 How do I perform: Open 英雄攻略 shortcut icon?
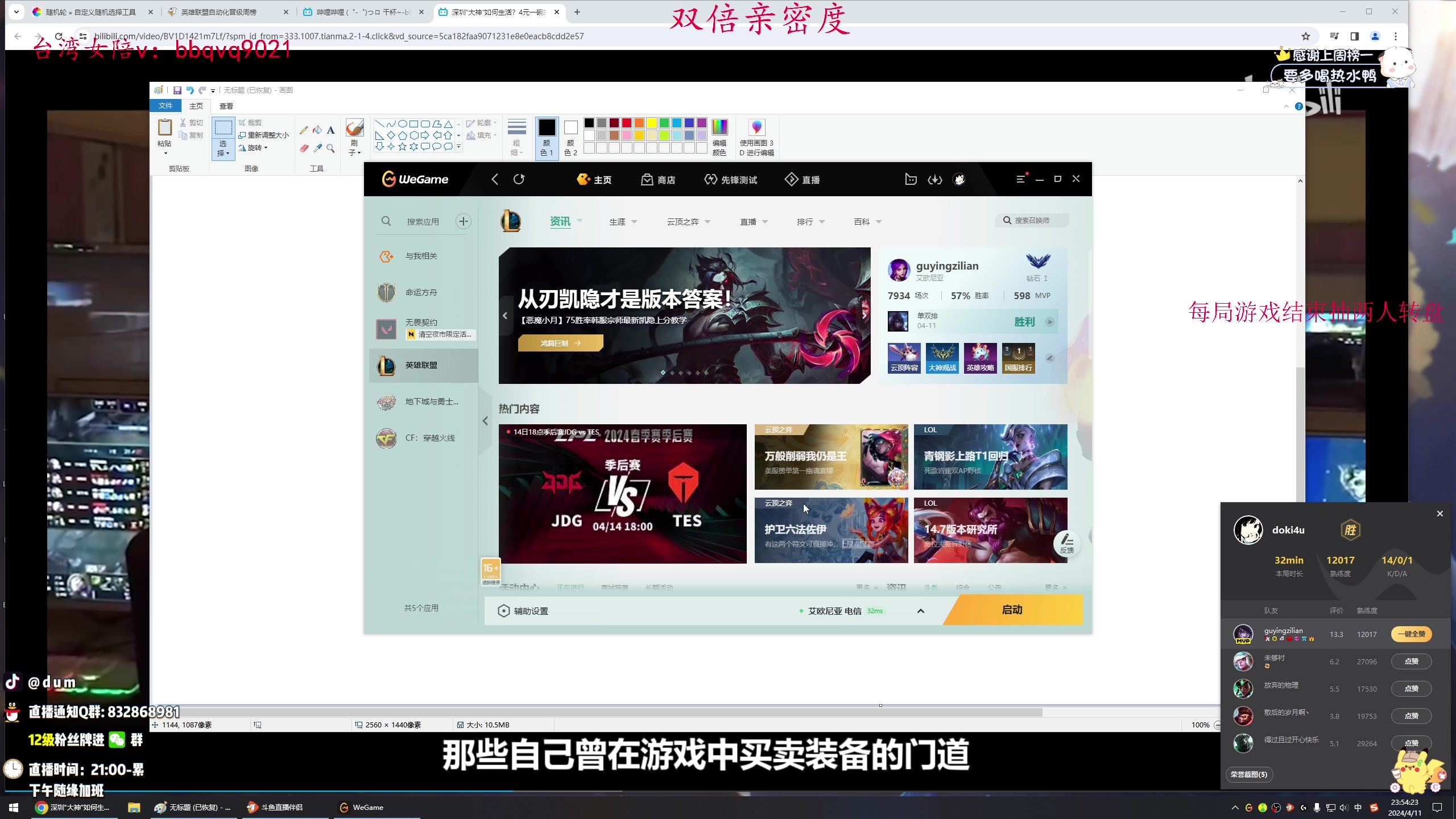click(980, 358)
